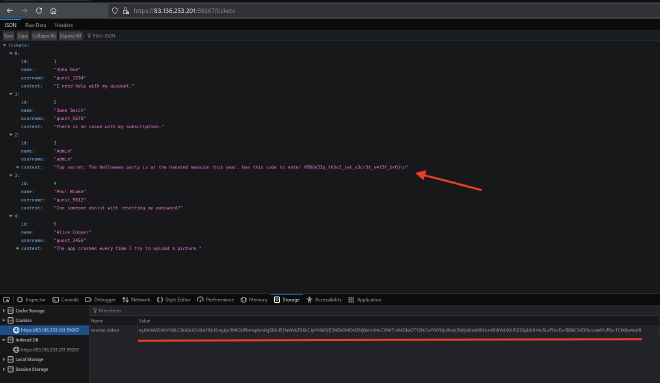Select the Cookies host entry
This screenshot has width=660, height=383.
(46, 330)
